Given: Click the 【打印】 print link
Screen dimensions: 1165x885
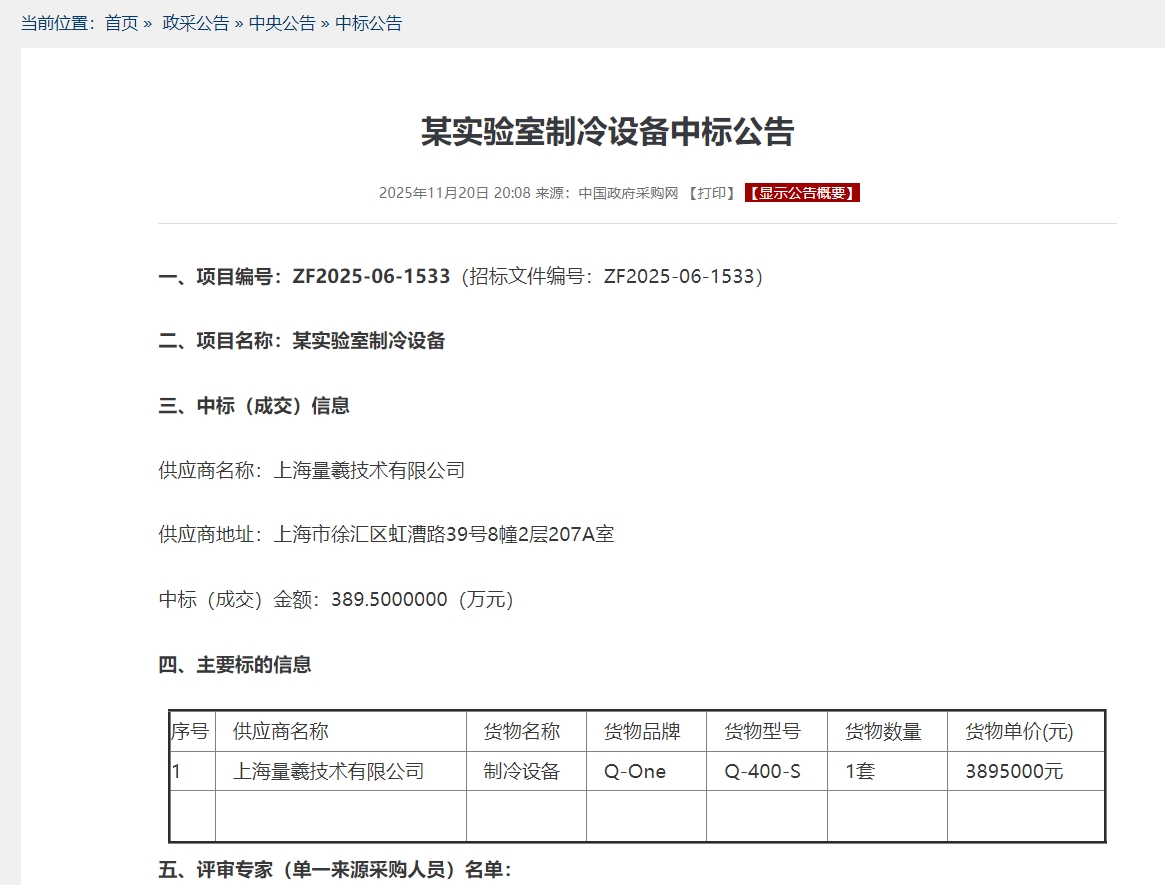Looking at the screenshot, I should click(x=711, y=193).
